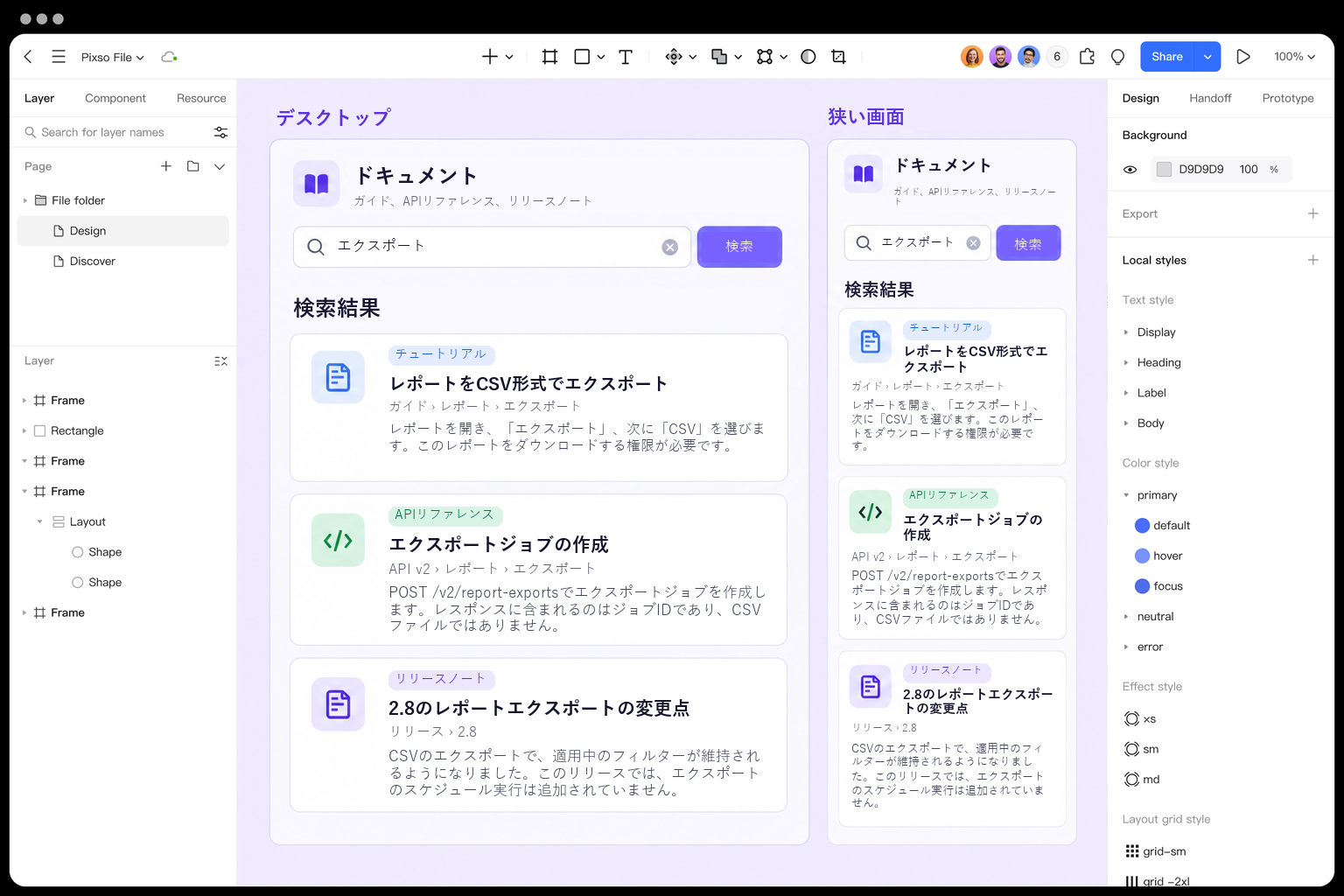Open Share options dropdown arrow
The image size is (1344, 896).
[1207, 57]
